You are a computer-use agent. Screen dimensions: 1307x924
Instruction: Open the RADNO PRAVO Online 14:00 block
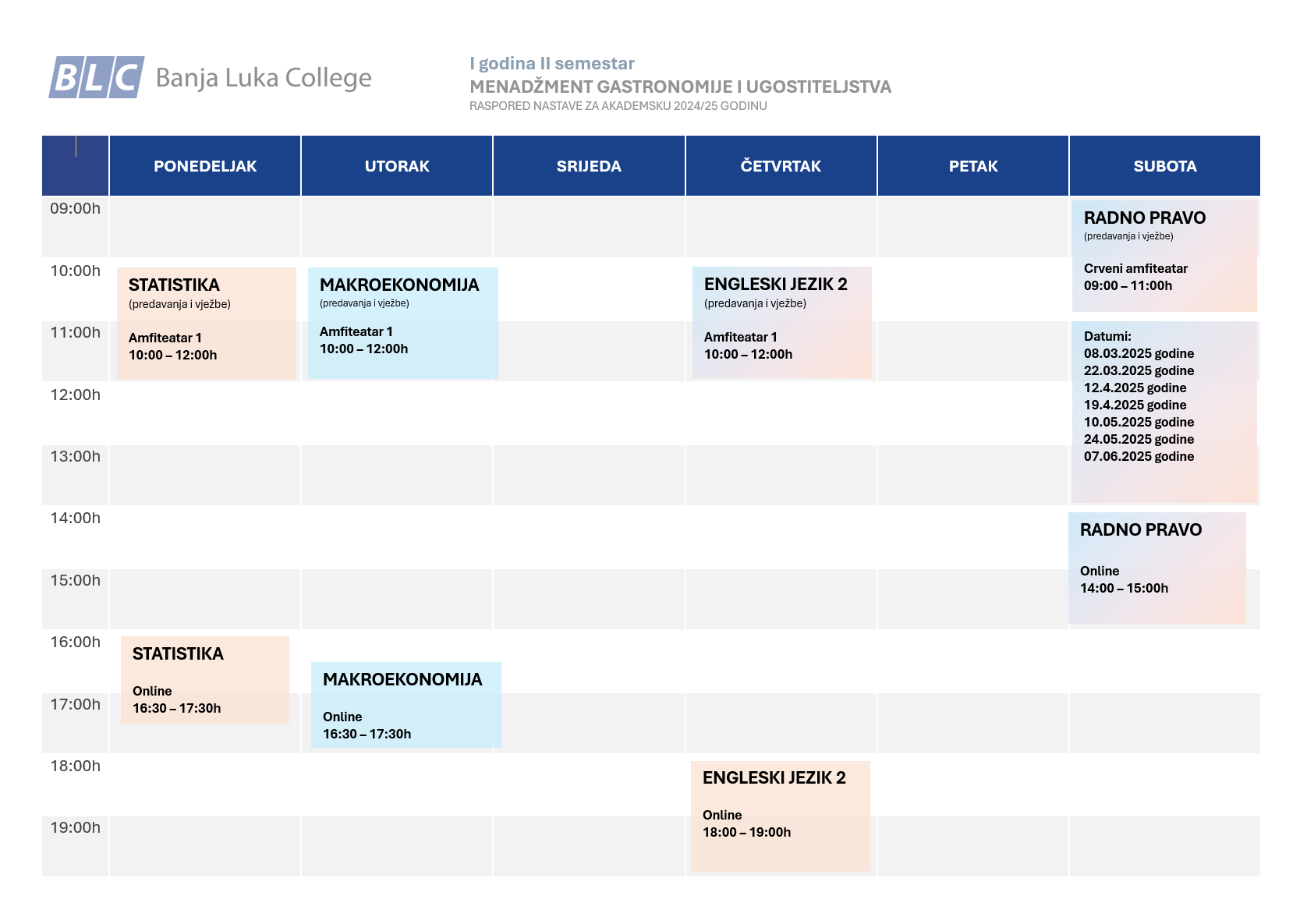pyautogui.click(x=1157, y=568)
